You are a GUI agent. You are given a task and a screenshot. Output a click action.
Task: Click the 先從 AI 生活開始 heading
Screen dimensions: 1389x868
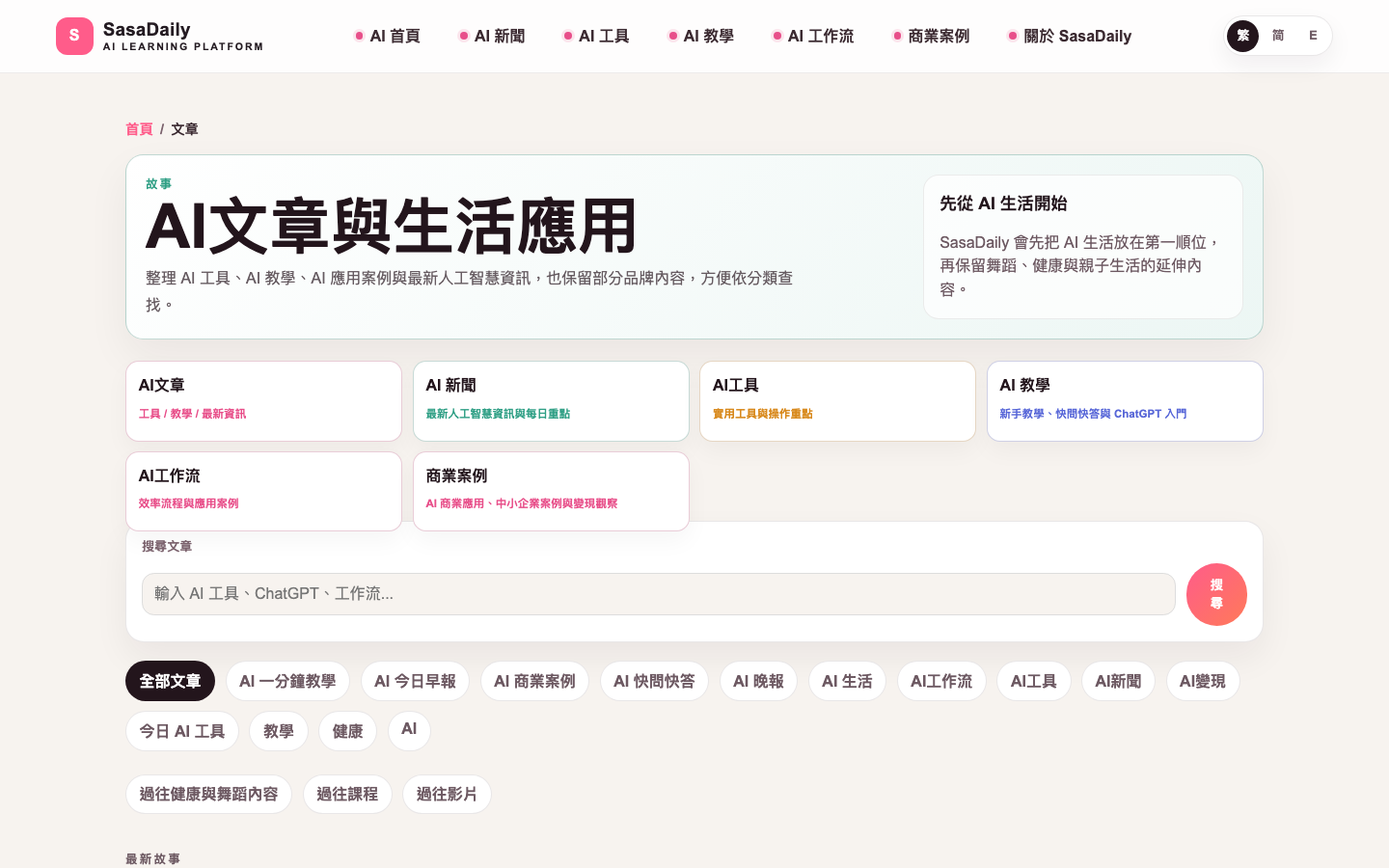pyautogui.click(x=1003, y=203)
